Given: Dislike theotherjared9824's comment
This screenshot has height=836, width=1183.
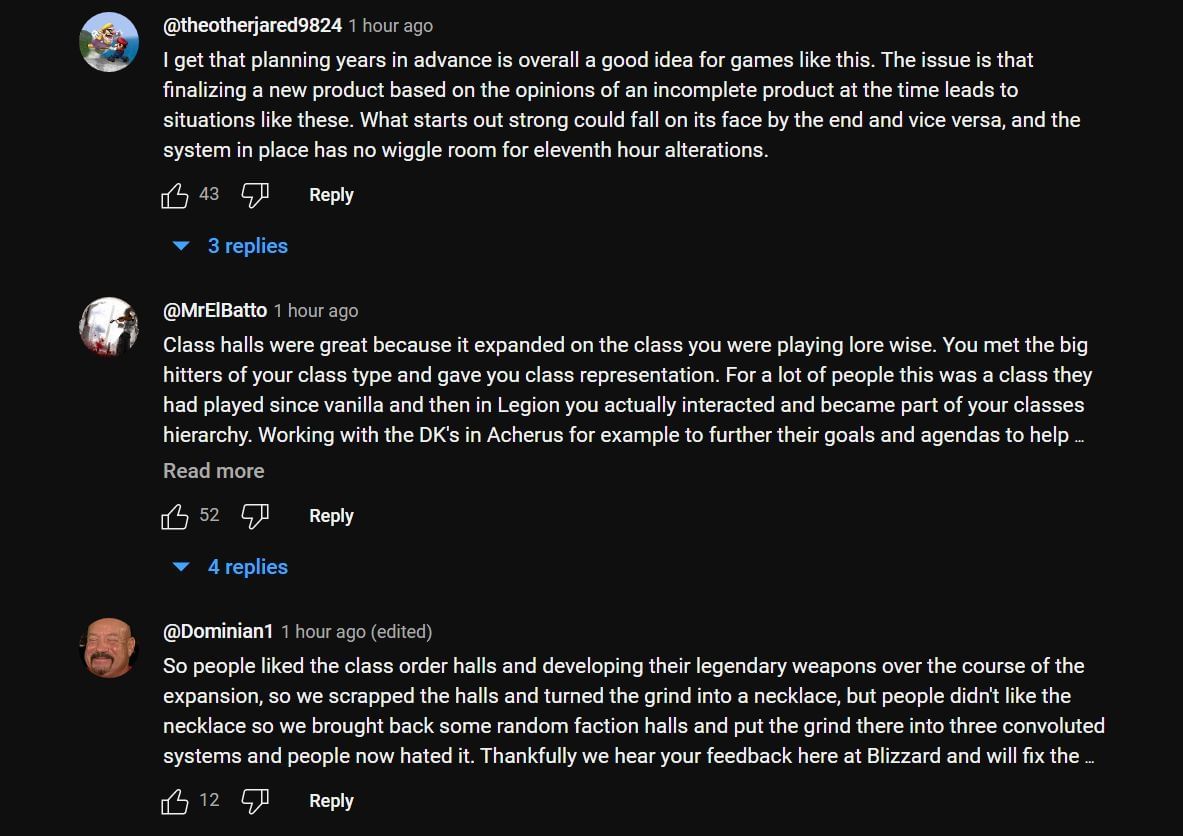Looking at the screenshot, I should pyautogui.click(x=256, y=196).
